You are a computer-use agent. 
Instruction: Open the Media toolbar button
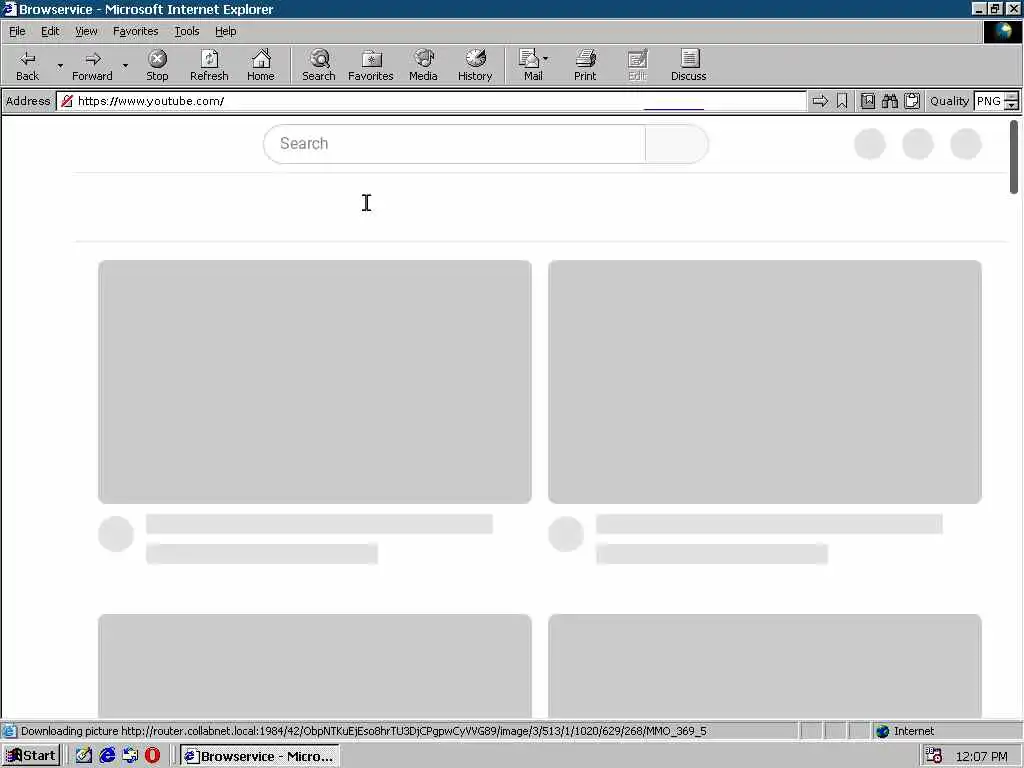tap(423, 65)
